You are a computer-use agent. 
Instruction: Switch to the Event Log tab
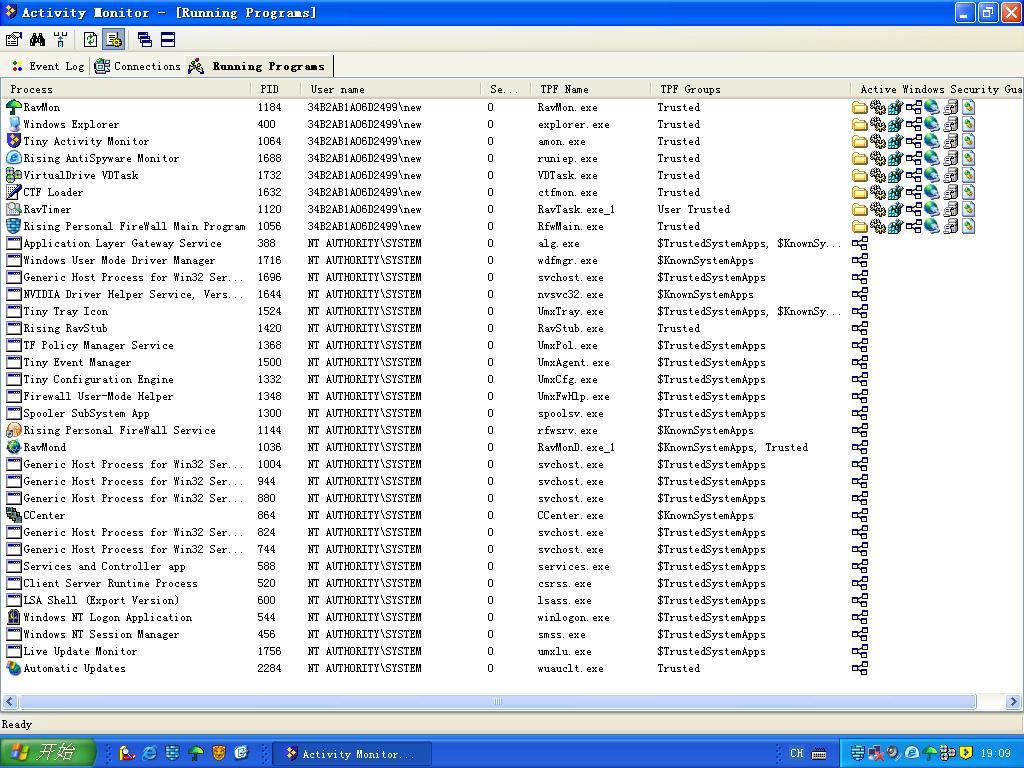point(47,66)
